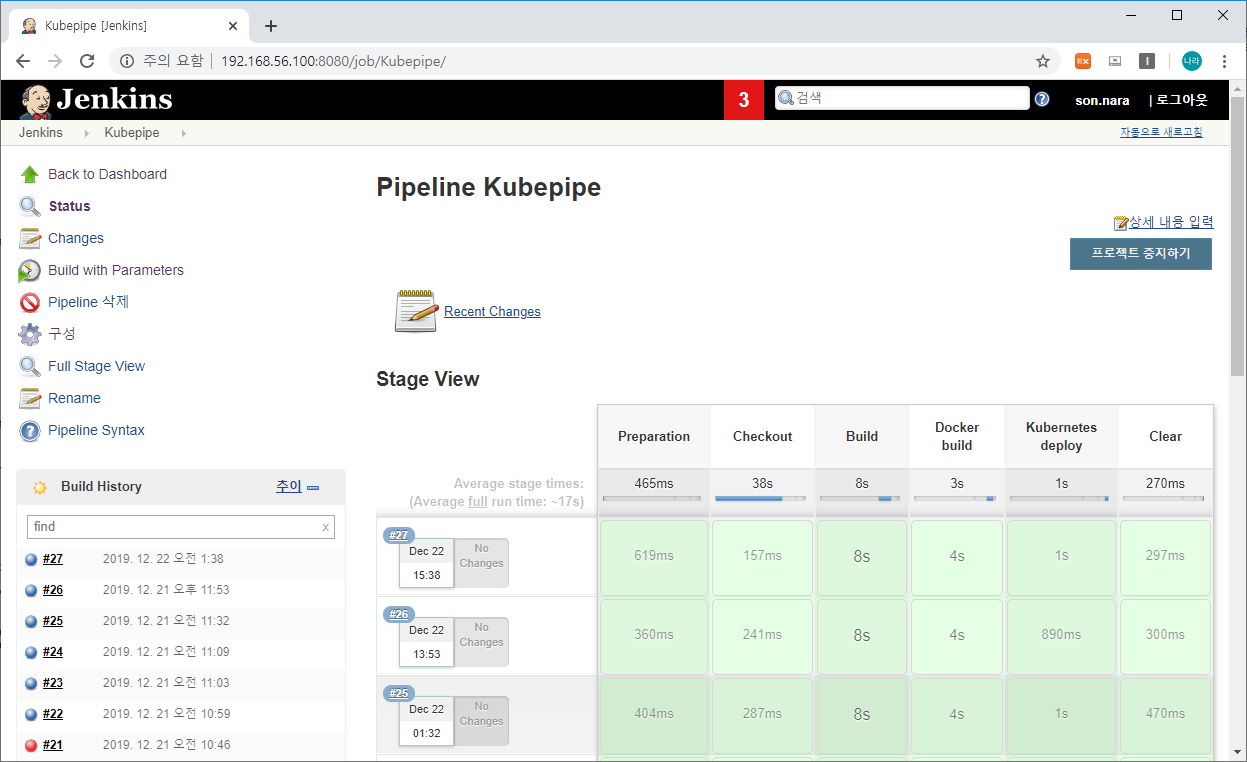Click the 470ms Clear cell
The height and width of the screenshot is (762, 1247).
coord(1165,714)
